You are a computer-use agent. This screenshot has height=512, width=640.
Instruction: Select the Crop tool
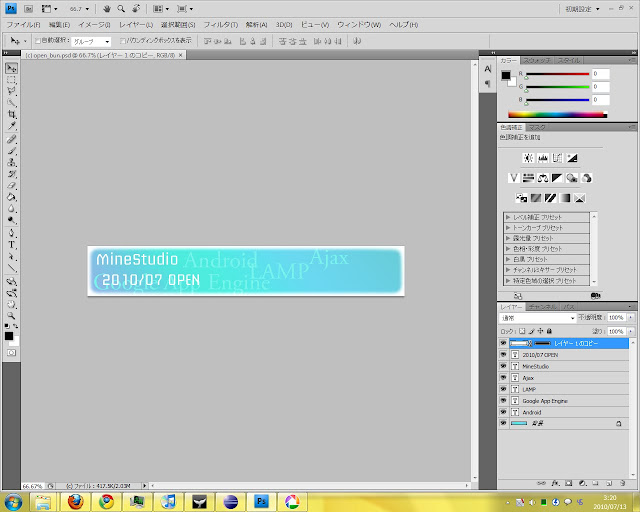coord(11,114)
